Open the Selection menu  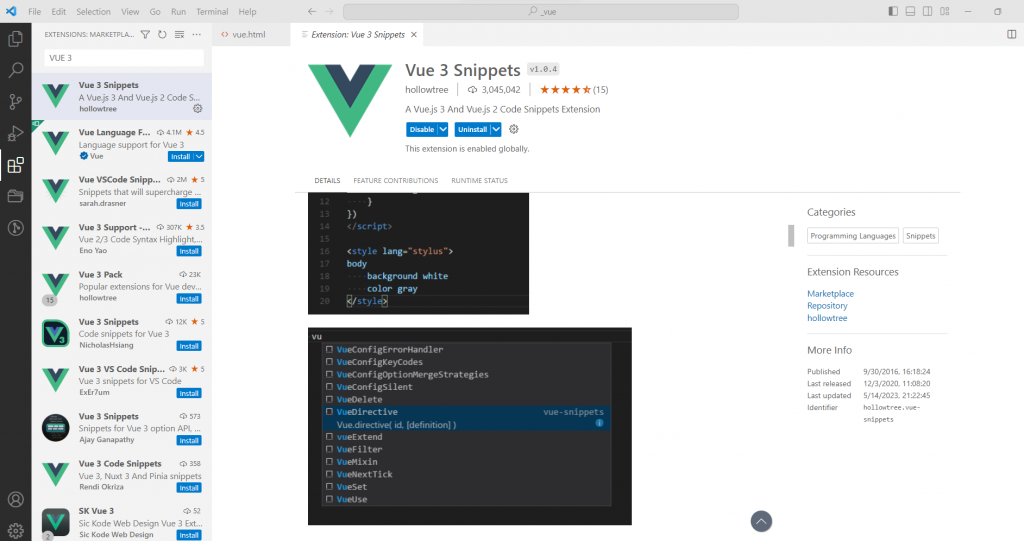(93, 12)
